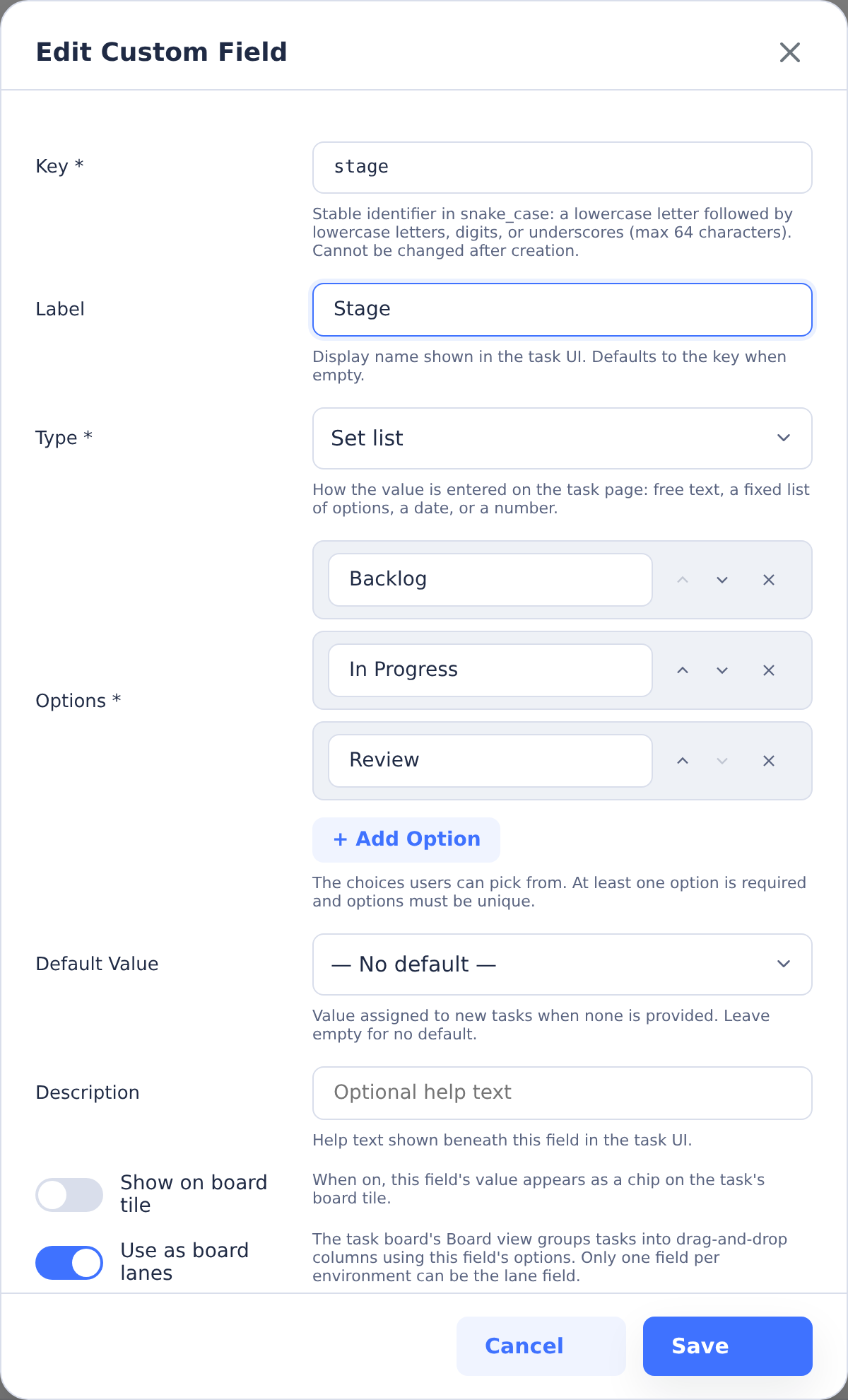
Task: Expand the Default Value dropdown
Action: click(563, 964)
